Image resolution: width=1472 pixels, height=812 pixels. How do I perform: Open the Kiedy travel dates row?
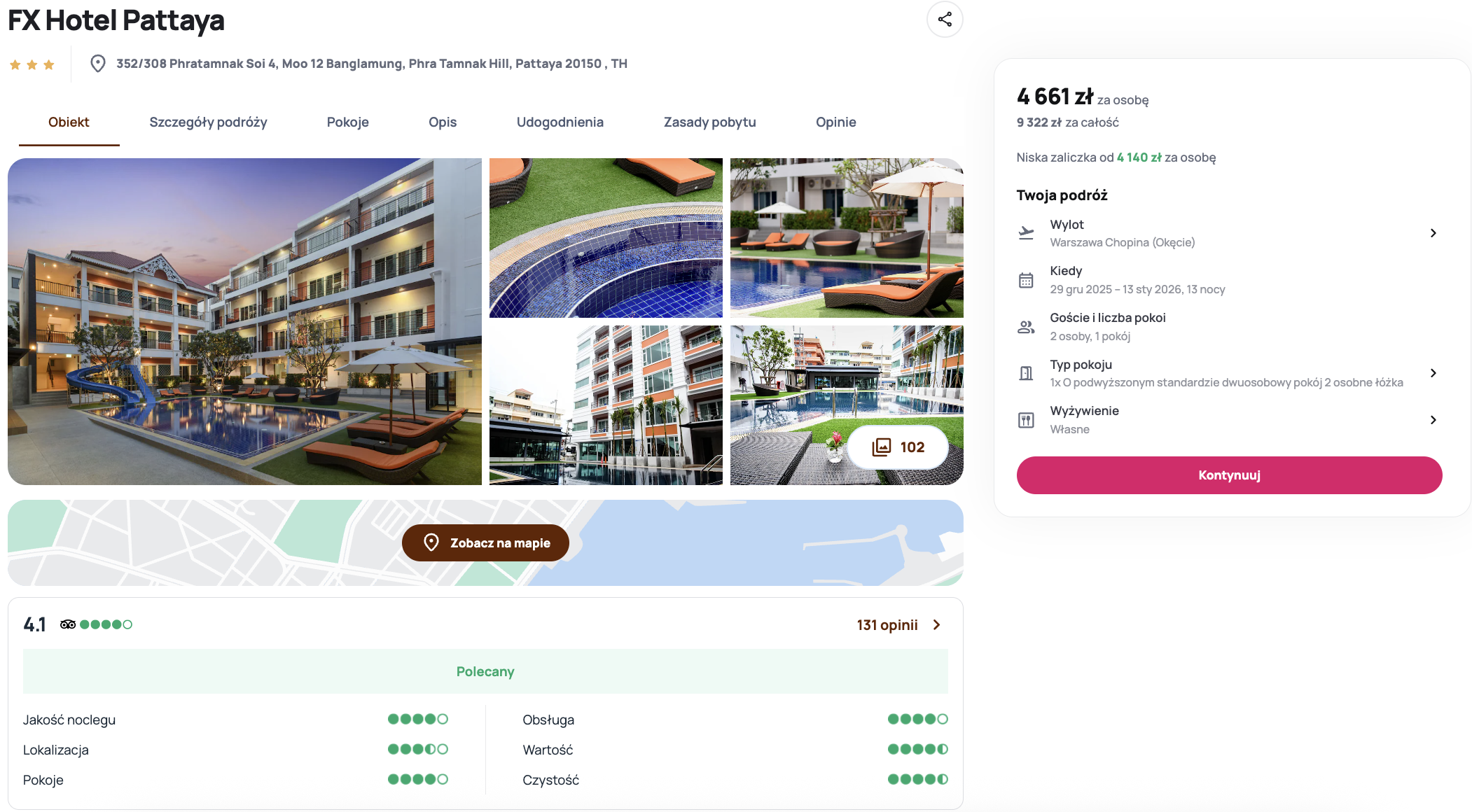tap(1229, 280)
